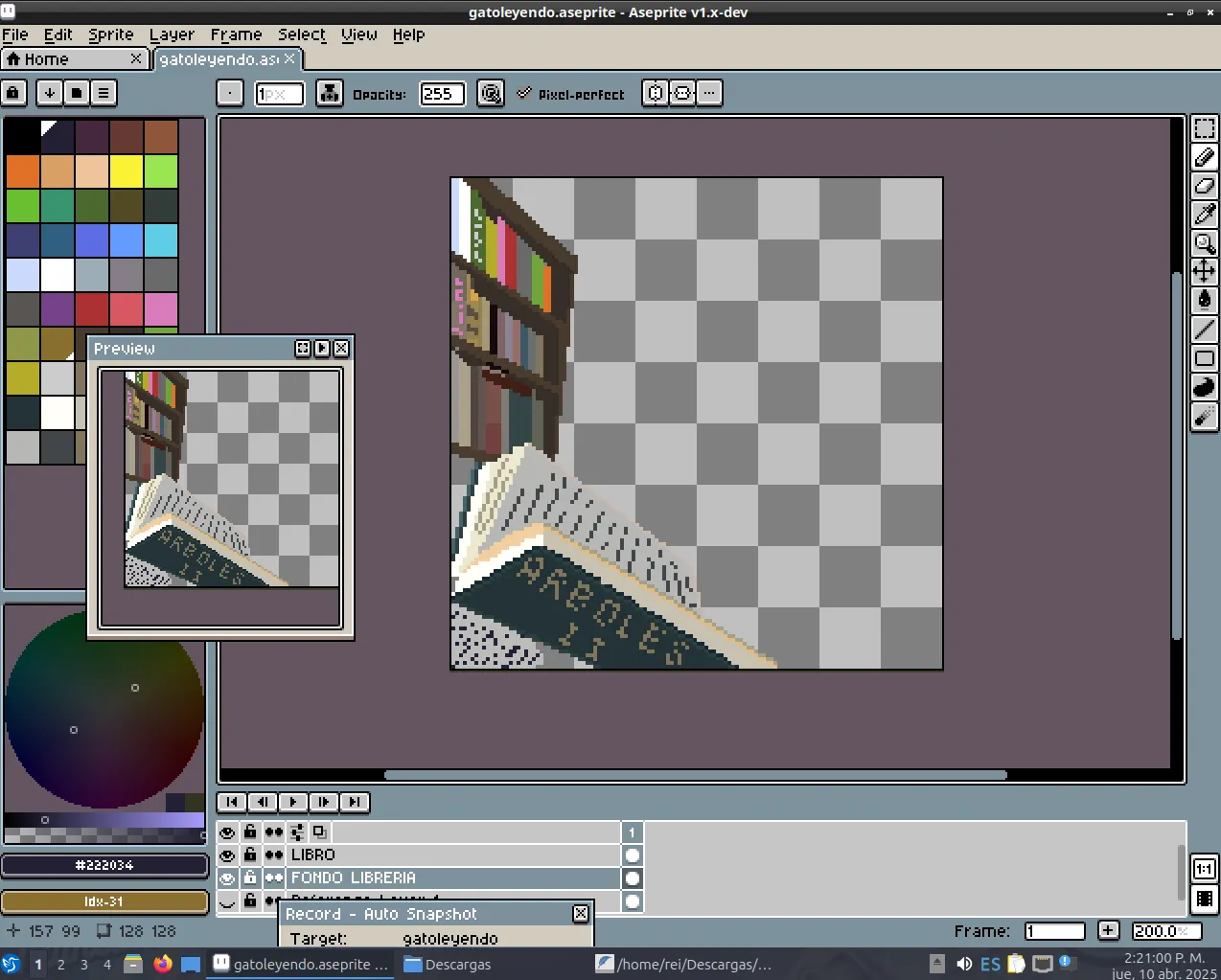Select the Line tool

coord(1205,330)
